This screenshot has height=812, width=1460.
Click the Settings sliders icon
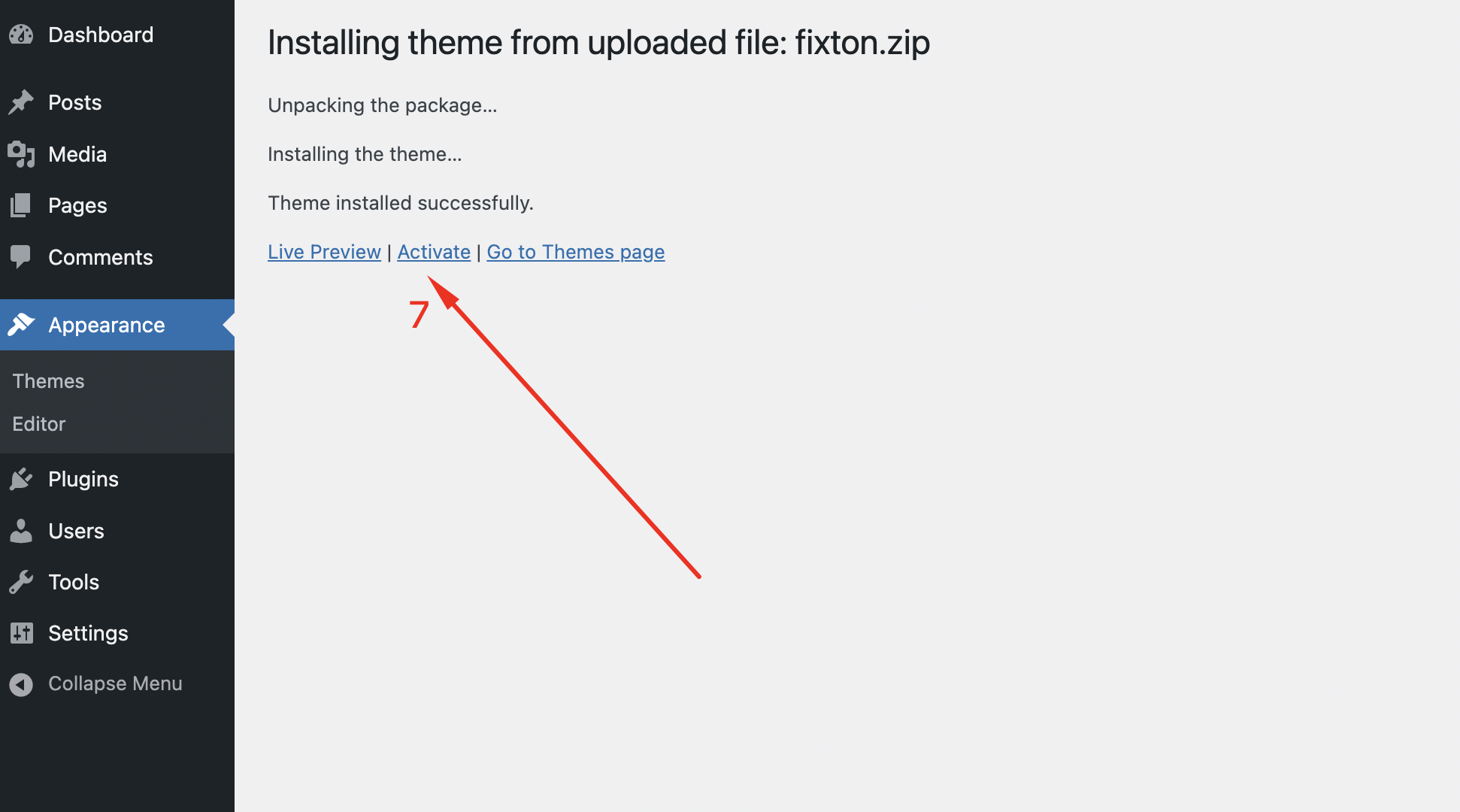coord(21,633)
